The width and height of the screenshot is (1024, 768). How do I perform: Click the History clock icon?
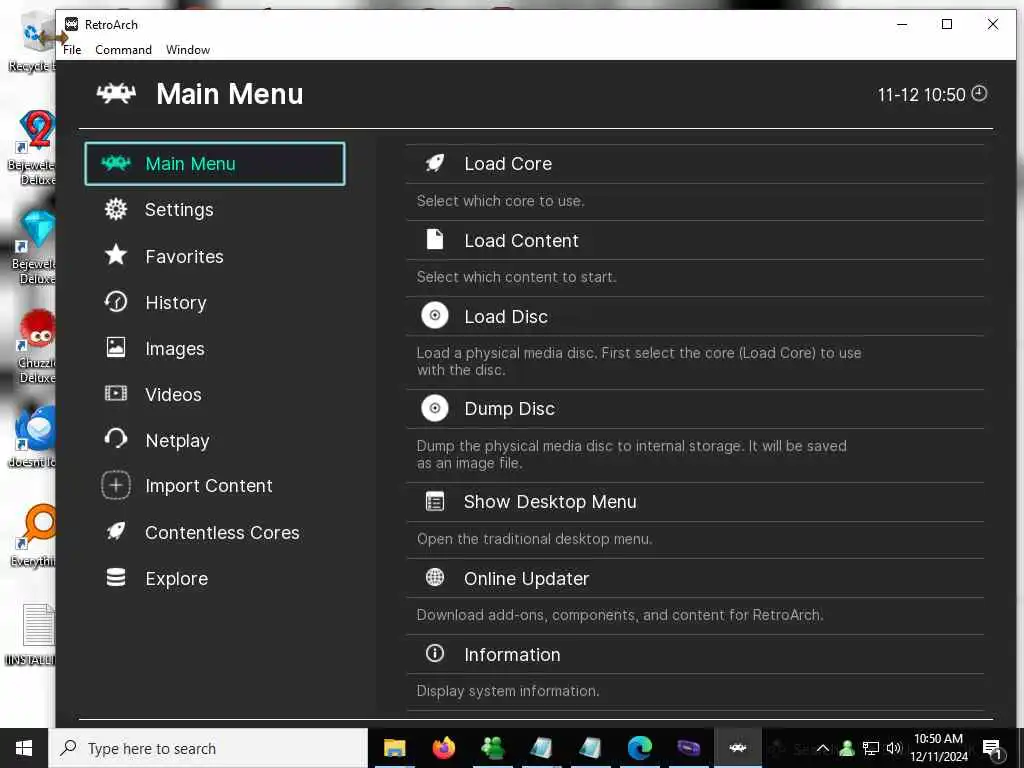tap(116, 302)
